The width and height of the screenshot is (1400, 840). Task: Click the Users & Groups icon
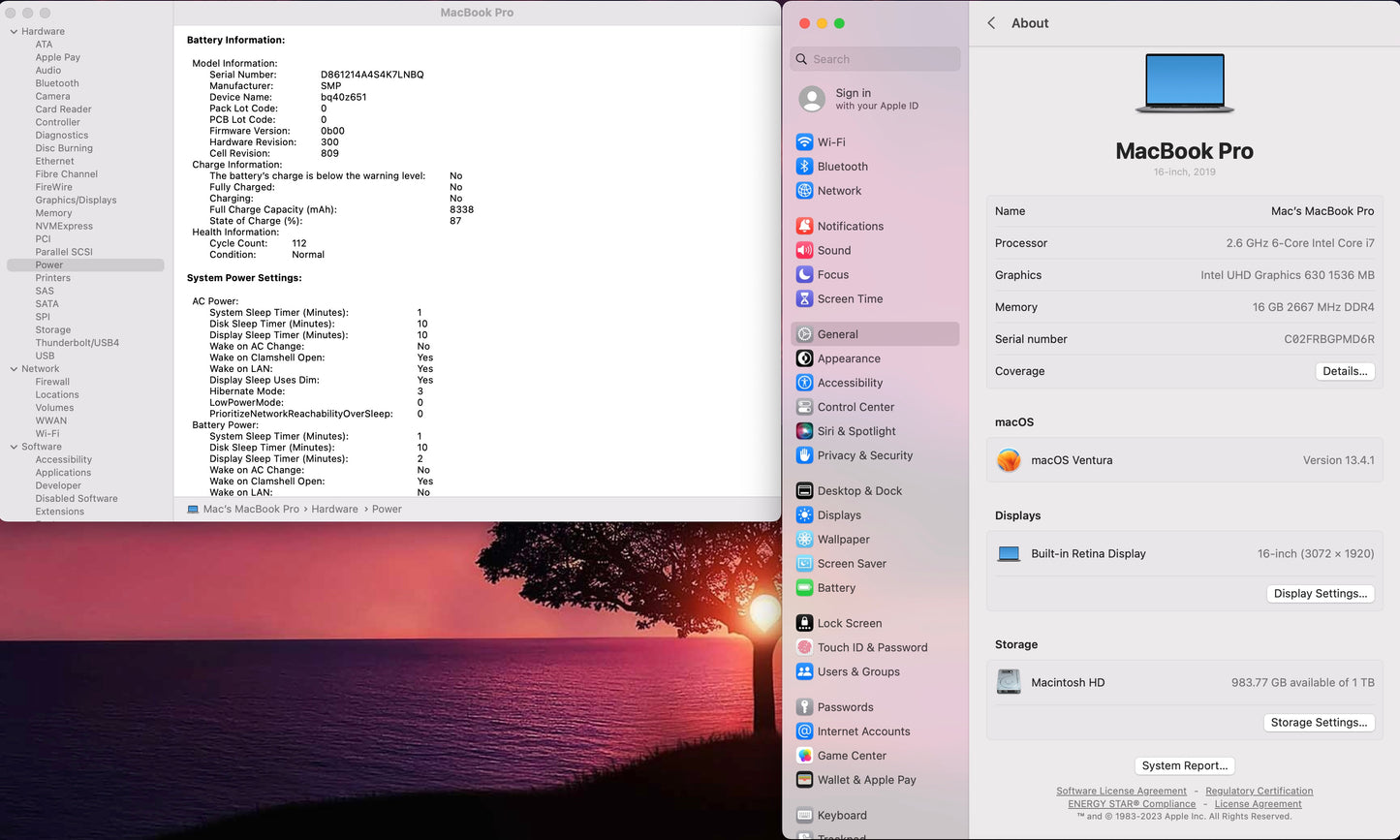[x=804, y=671]
